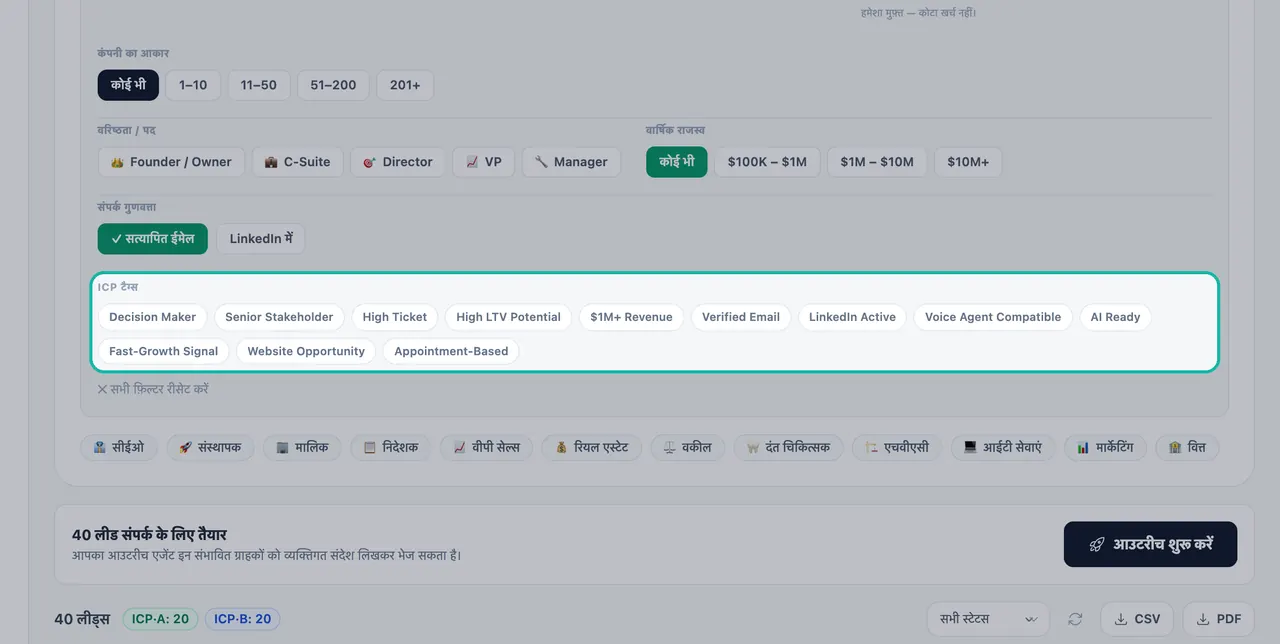Viewport: 1280px width, 644px height.
Task: Choose the 201+ company size option
Action: (x=405, y=85)
